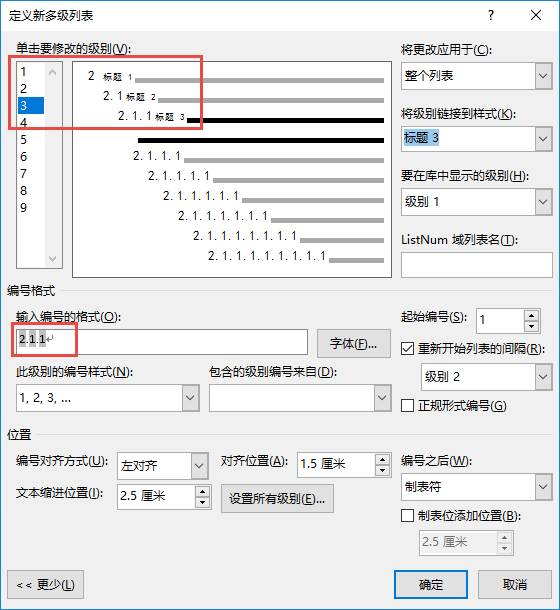Click the ListNum 域列表名 input field

coord(476,265)
